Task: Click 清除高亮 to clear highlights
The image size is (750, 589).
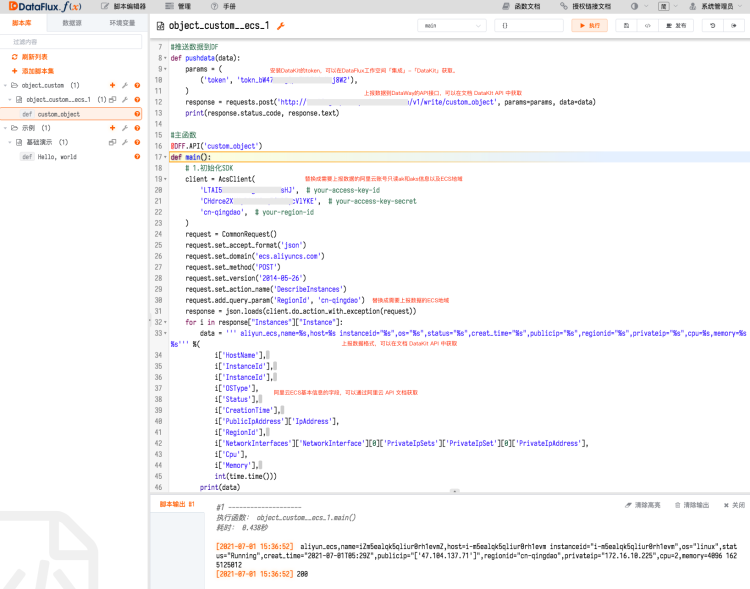Action: coord(643,505)
